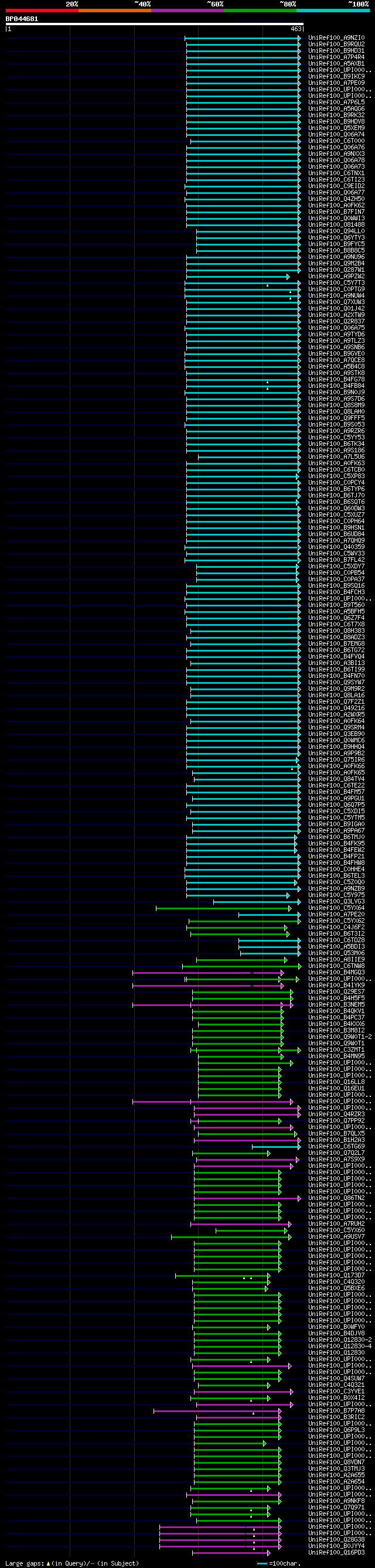This screenshot has height=1568, width=375.
Task: Click the green alignment bar for UniRef100_C5YX64
Action: tap(224, 908)
